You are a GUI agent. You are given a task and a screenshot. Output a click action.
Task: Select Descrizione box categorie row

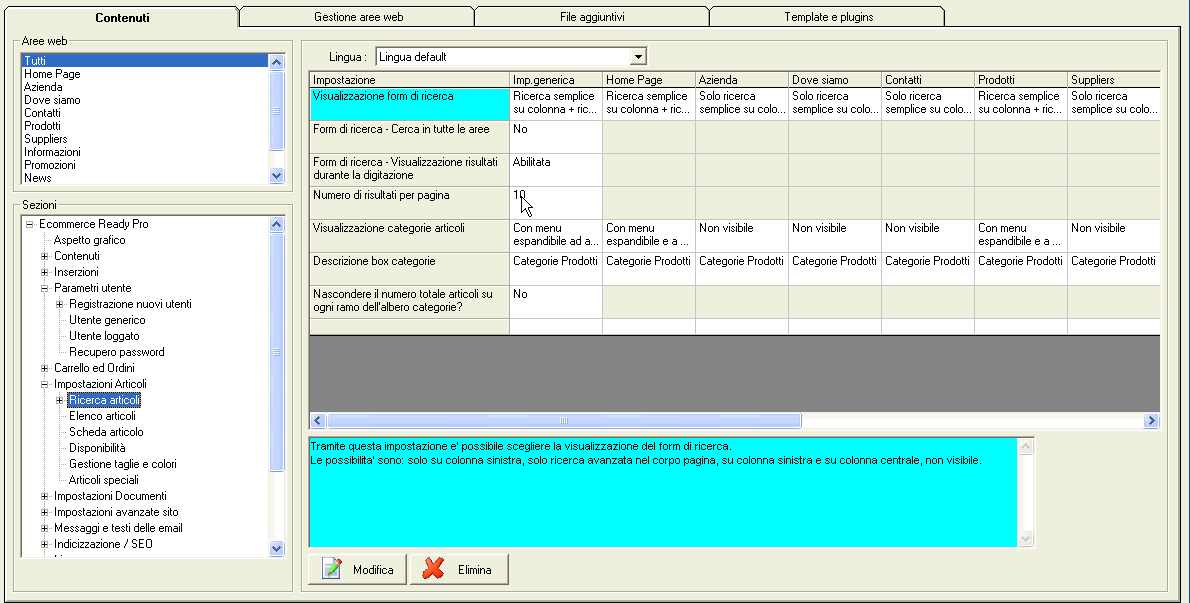(409, 269)
